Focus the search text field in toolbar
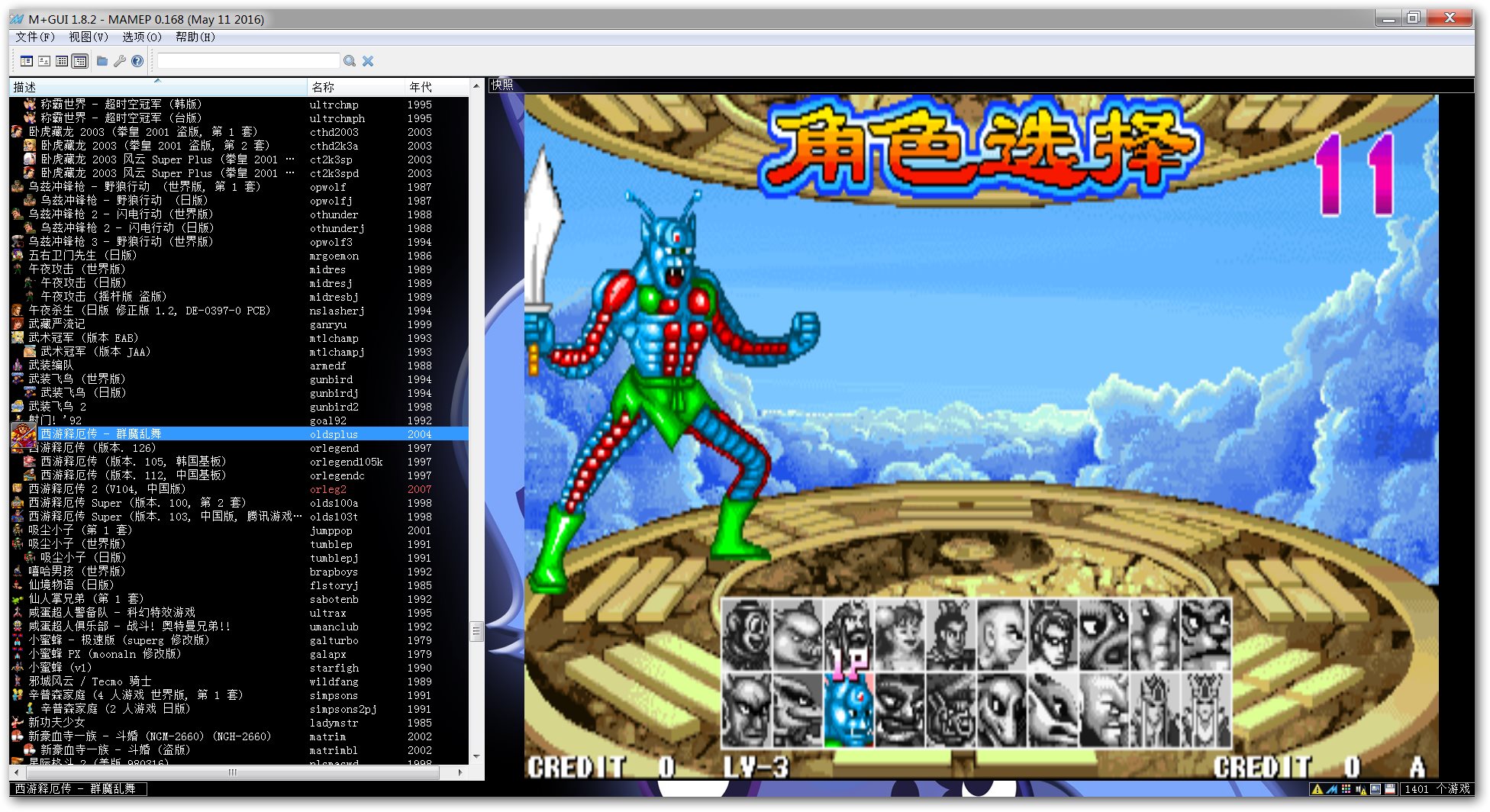This screenshot has width=1490, height=812. (248, 61)
